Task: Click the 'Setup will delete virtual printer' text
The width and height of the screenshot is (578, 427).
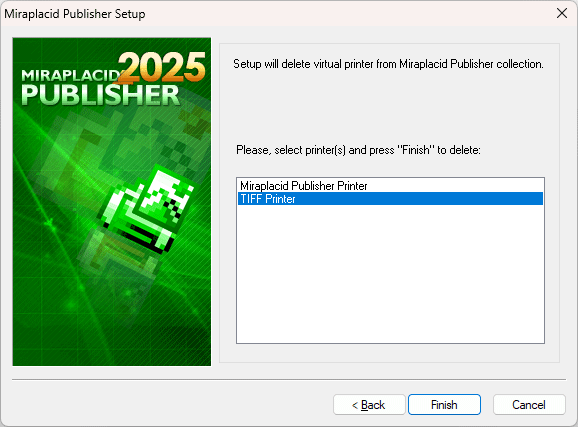Action: [x=388, y=64]
